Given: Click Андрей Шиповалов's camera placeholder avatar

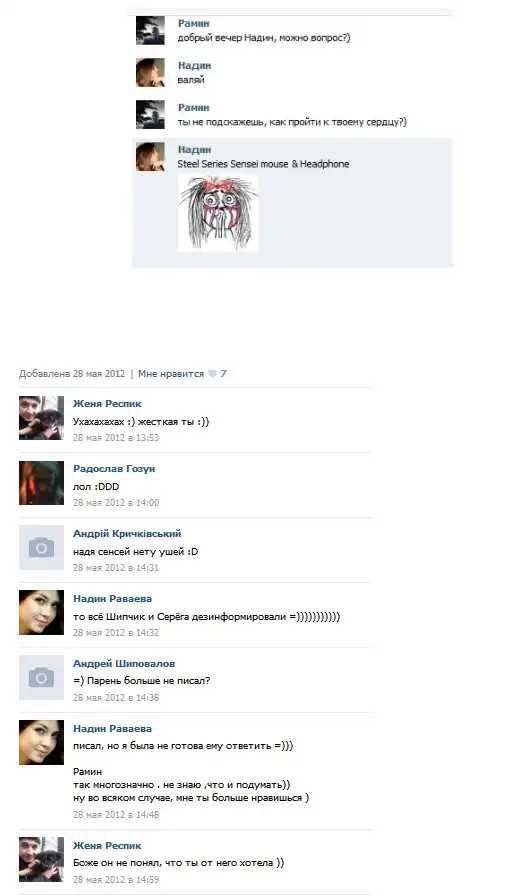Looking at the screenshot, I should tap(41, 678).
